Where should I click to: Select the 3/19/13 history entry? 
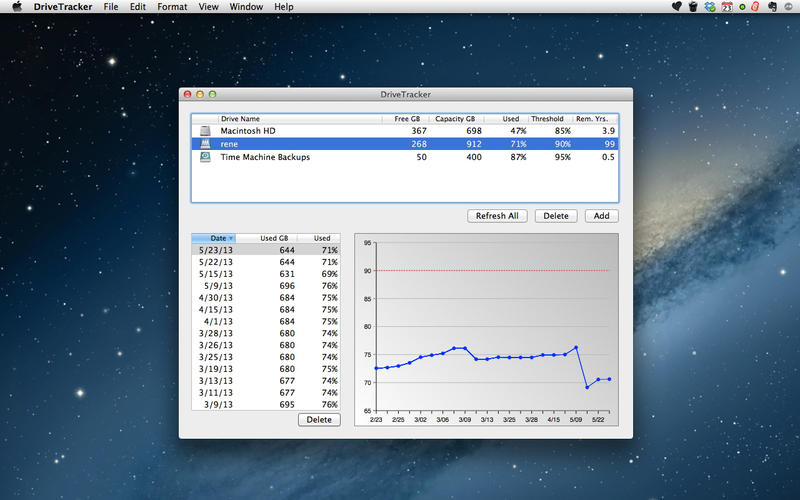tap(266, 369)
